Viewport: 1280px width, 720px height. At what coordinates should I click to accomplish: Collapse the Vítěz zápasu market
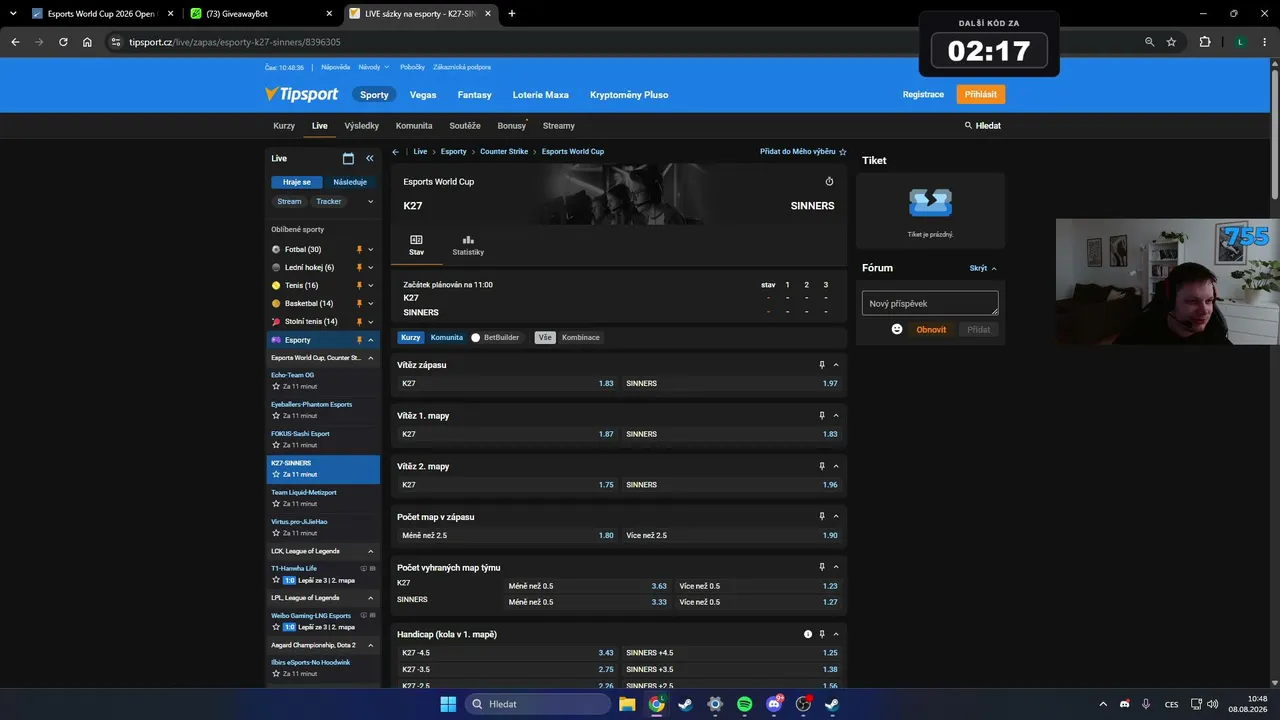click(836, 365)
